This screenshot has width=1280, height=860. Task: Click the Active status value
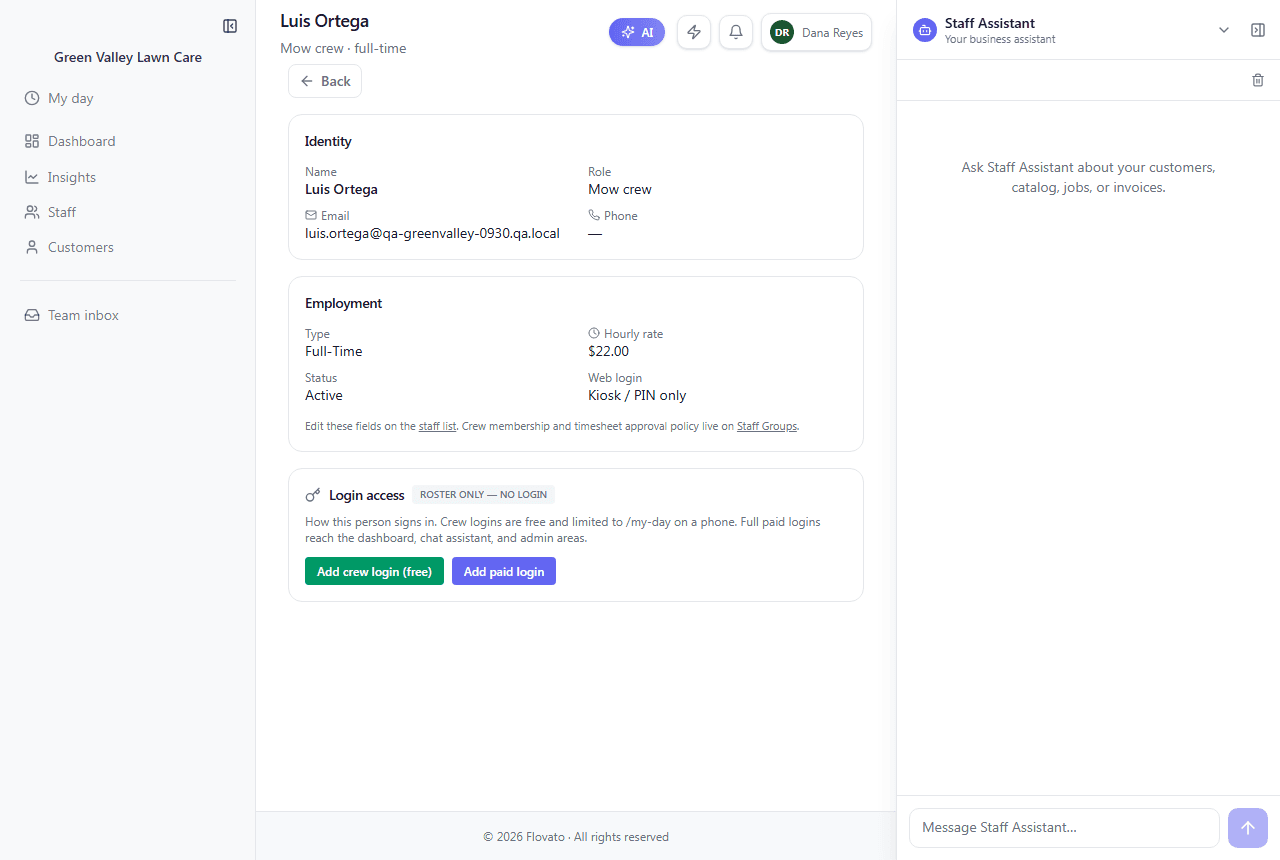pyautogui.click(x=324, y=395)
